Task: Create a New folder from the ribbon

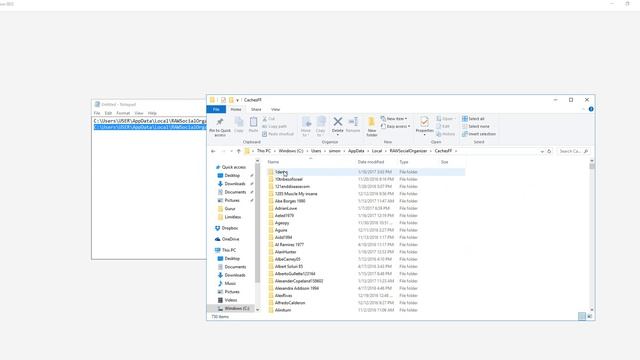Action: pyautogui.click(x=371, y=127)
